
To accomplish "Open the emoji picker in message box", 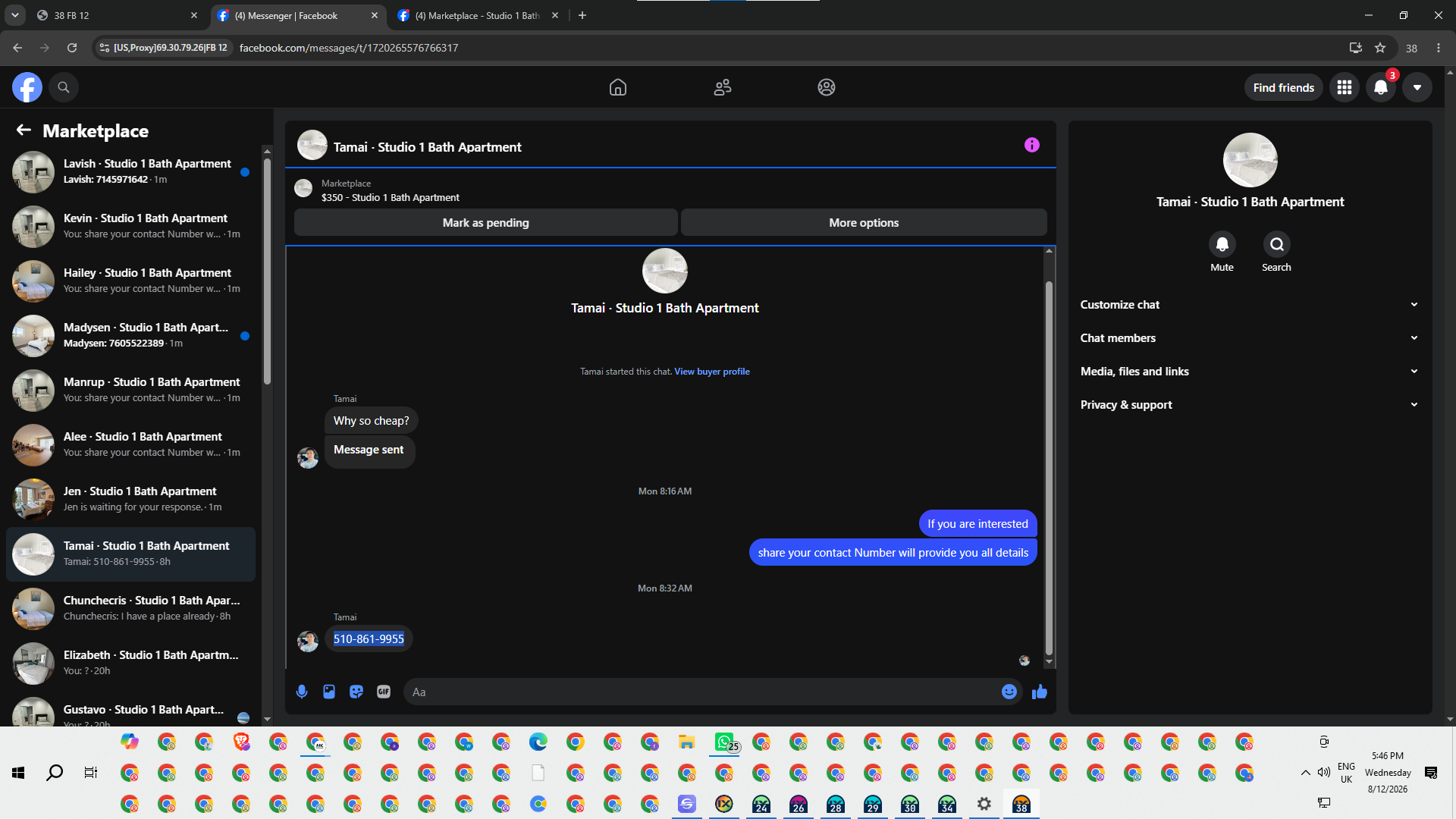I will pos(1009,692).
